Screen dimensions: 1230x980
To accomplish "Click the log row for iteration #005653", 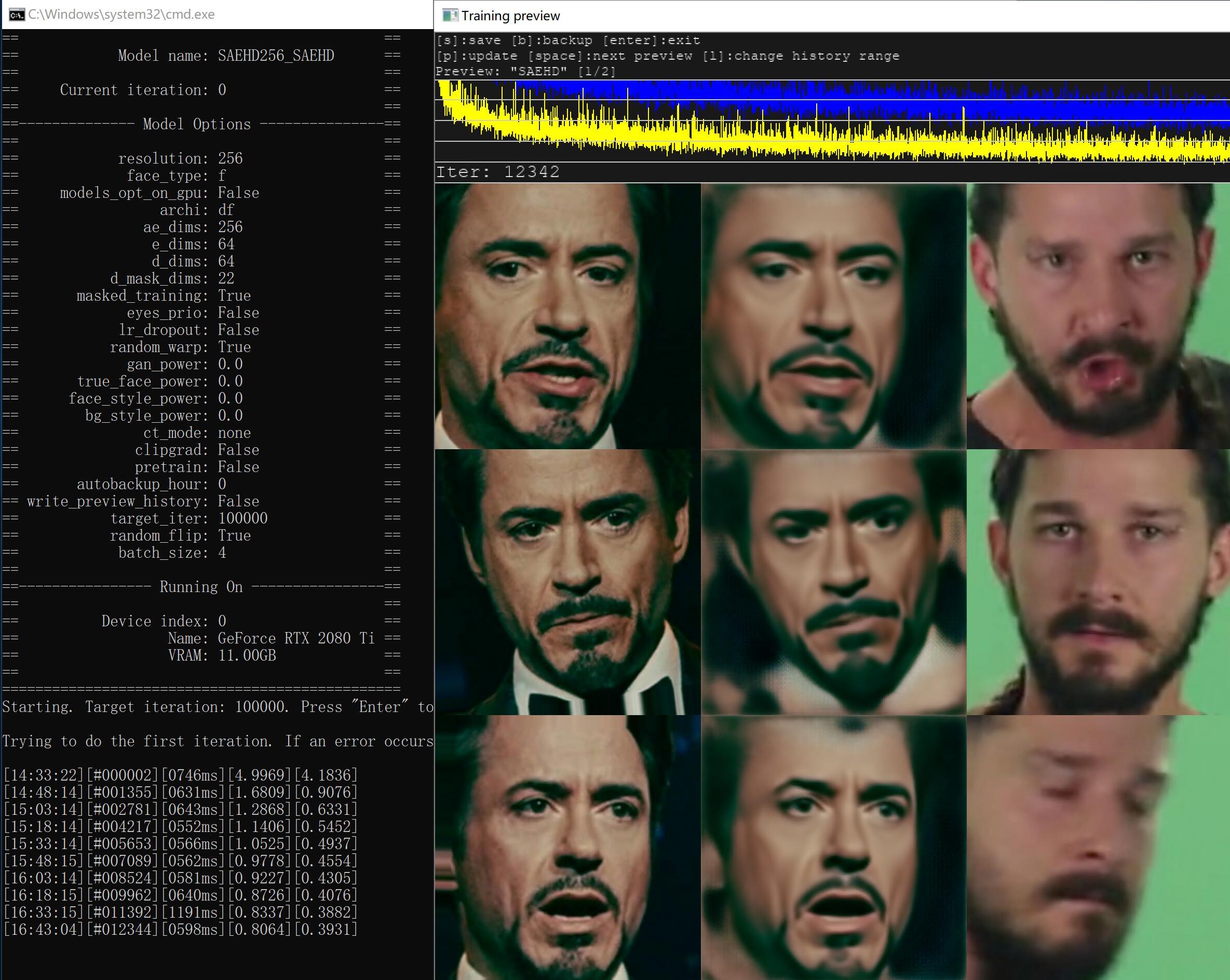I will point(180,843).
